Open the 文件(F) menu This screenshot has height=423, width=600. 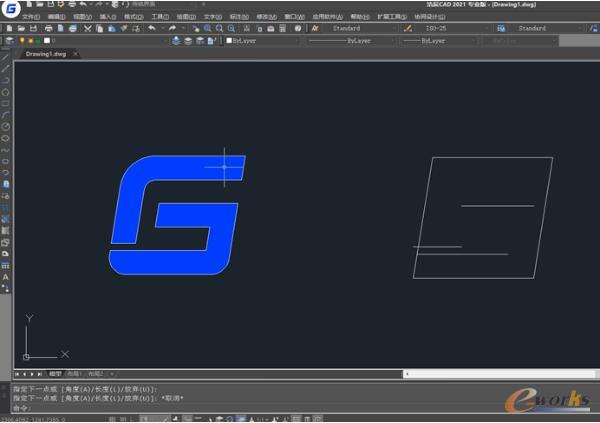pyautogui.click(x=31, y=17)
